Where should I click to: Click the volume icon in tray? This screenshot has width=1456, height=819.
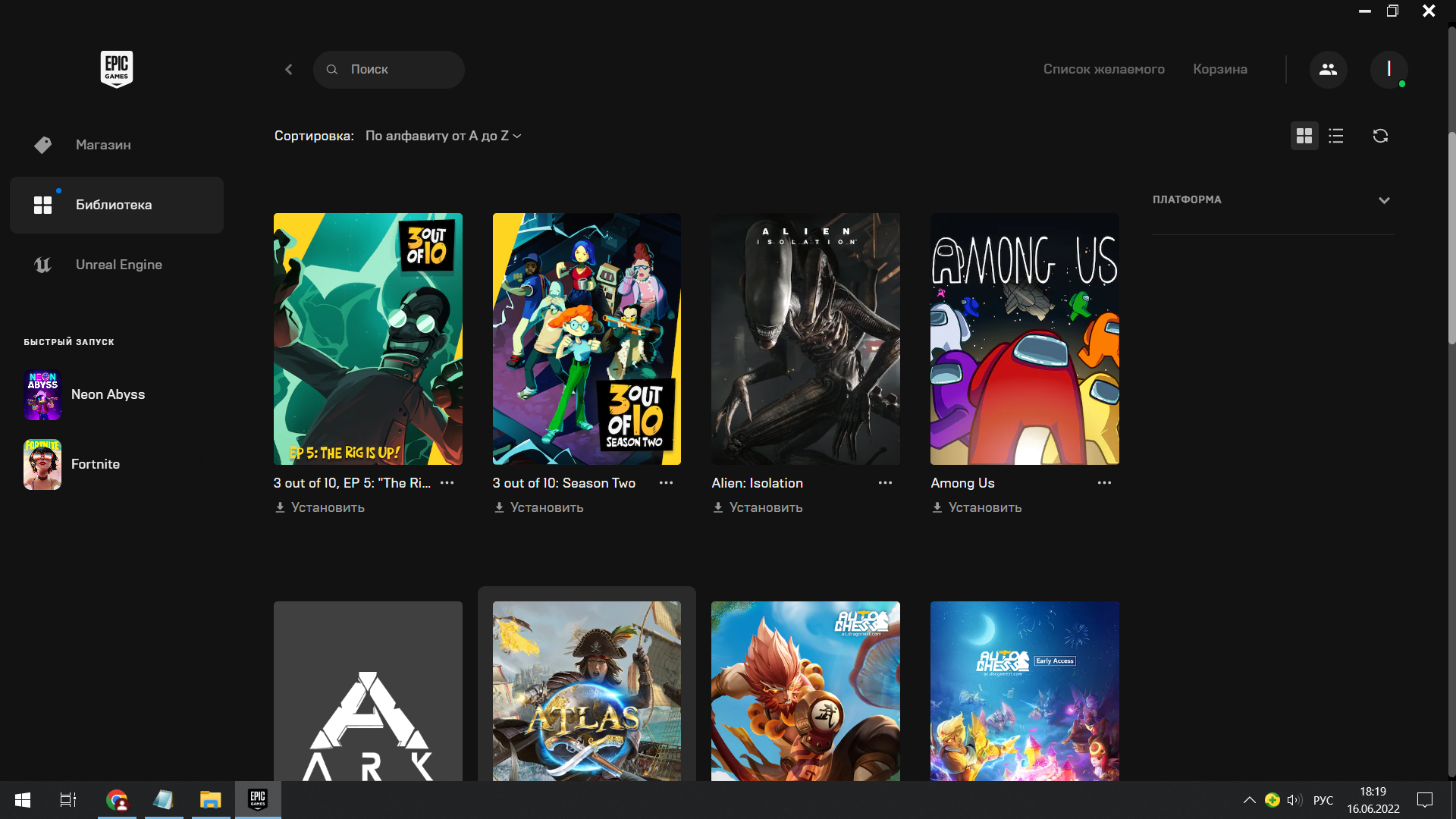pos(1294,800)
